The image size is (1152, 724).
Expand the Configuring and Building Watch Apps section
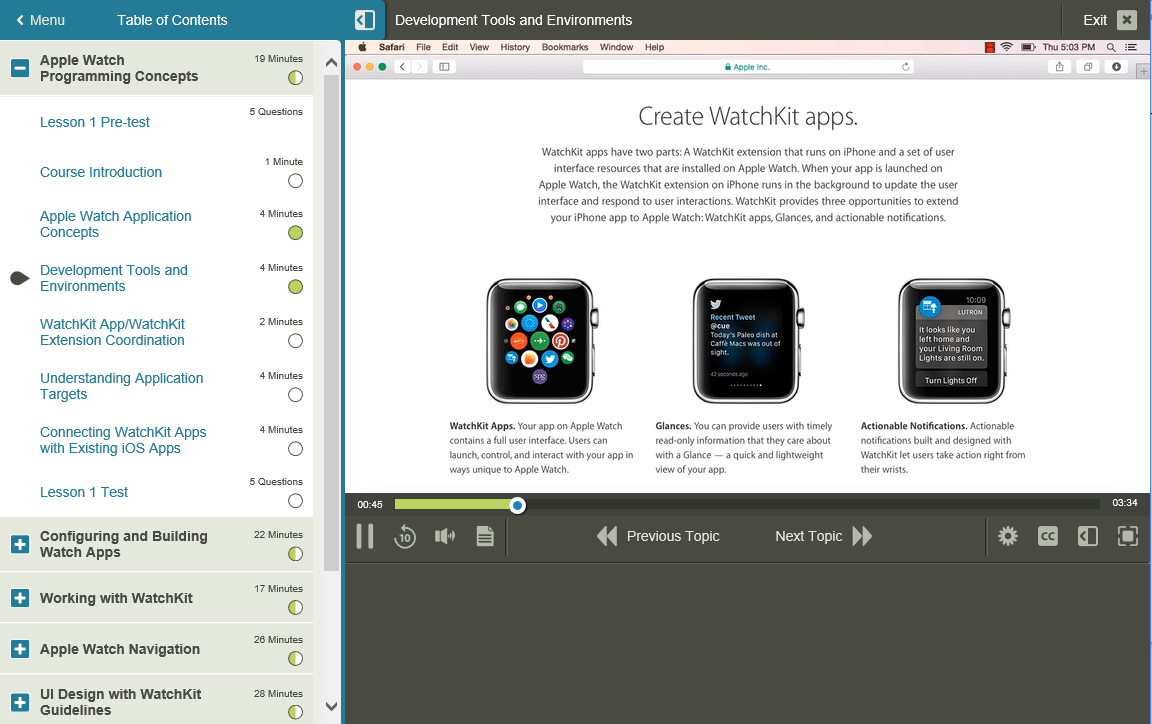coord(19,544)
